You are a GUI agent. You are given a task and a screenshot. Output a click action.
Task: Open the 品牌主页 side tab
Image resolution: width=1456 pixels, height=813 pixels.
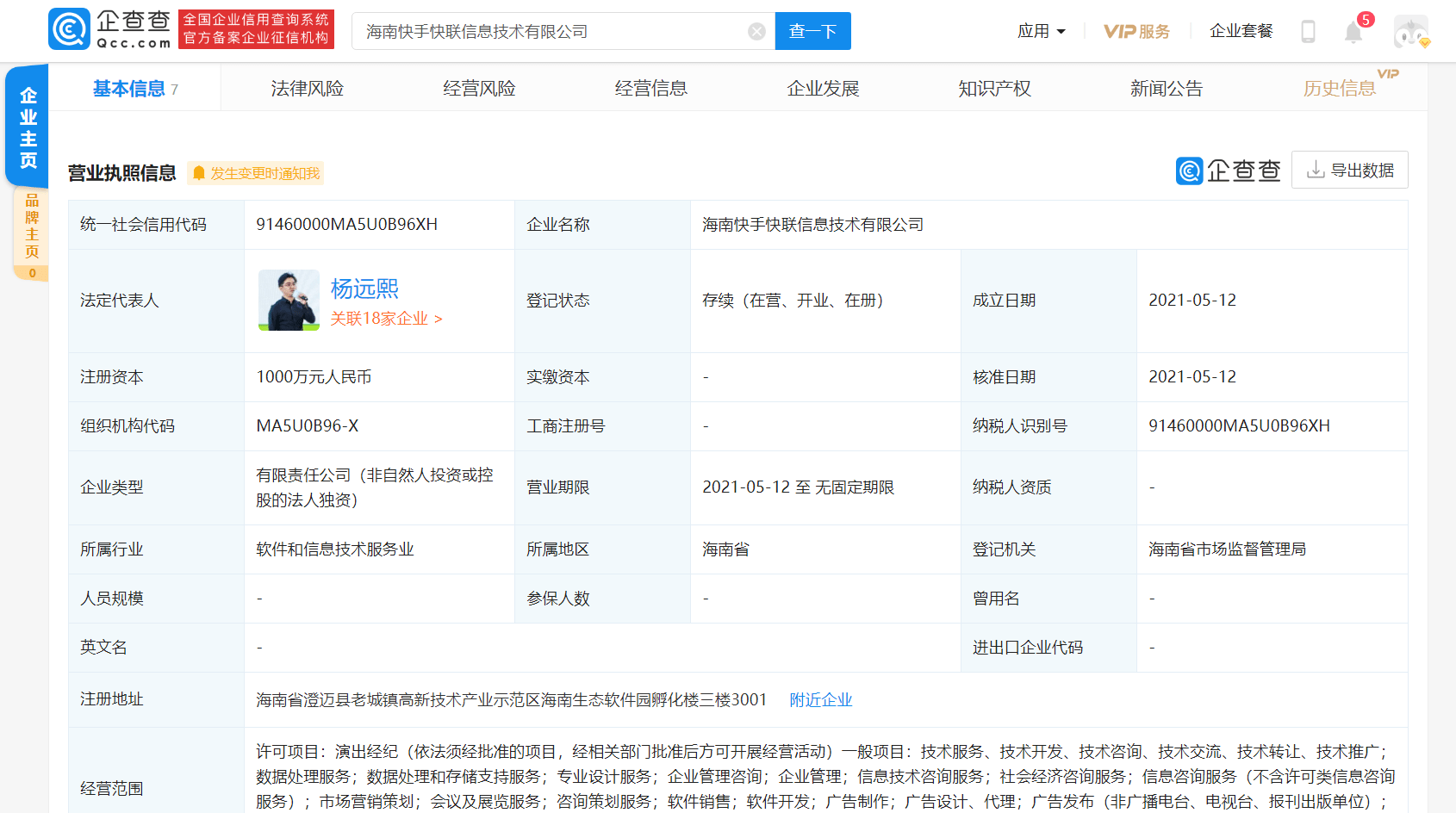coord(32,226)
